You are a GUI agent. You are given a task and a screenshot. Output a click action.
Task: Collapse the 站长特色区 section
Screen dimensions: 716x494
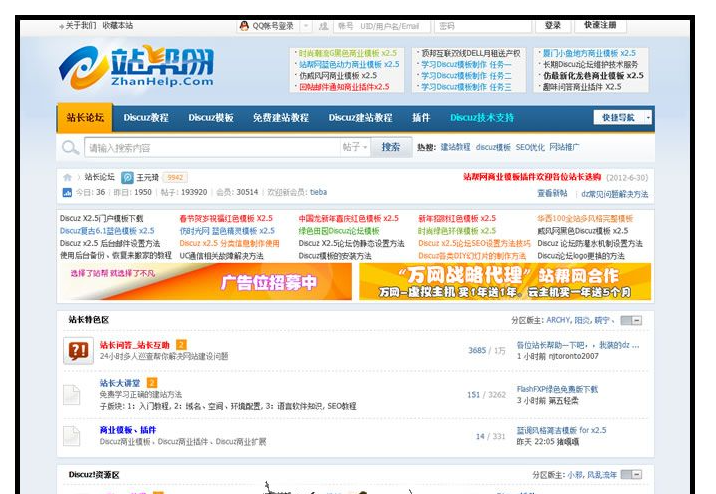click(632, 321)
